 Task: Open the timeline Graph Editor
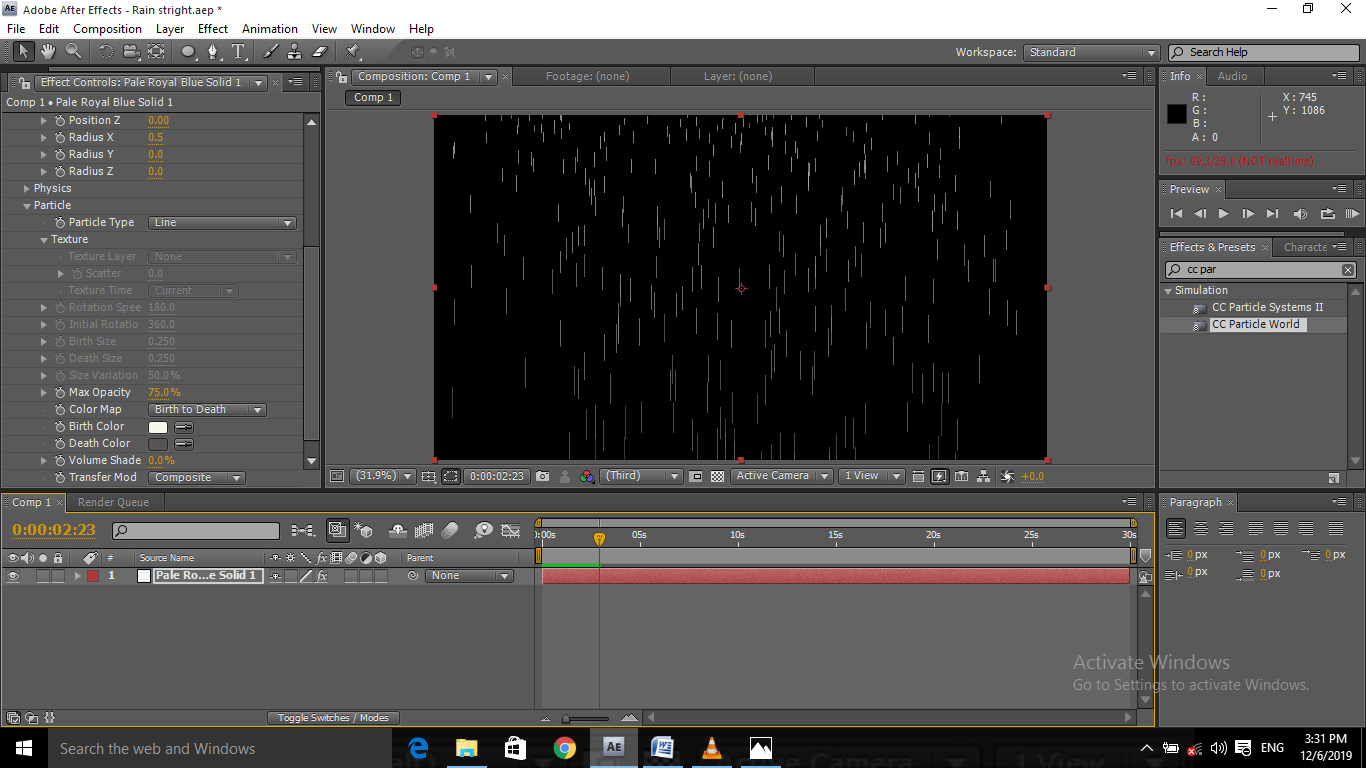point(510,530)
